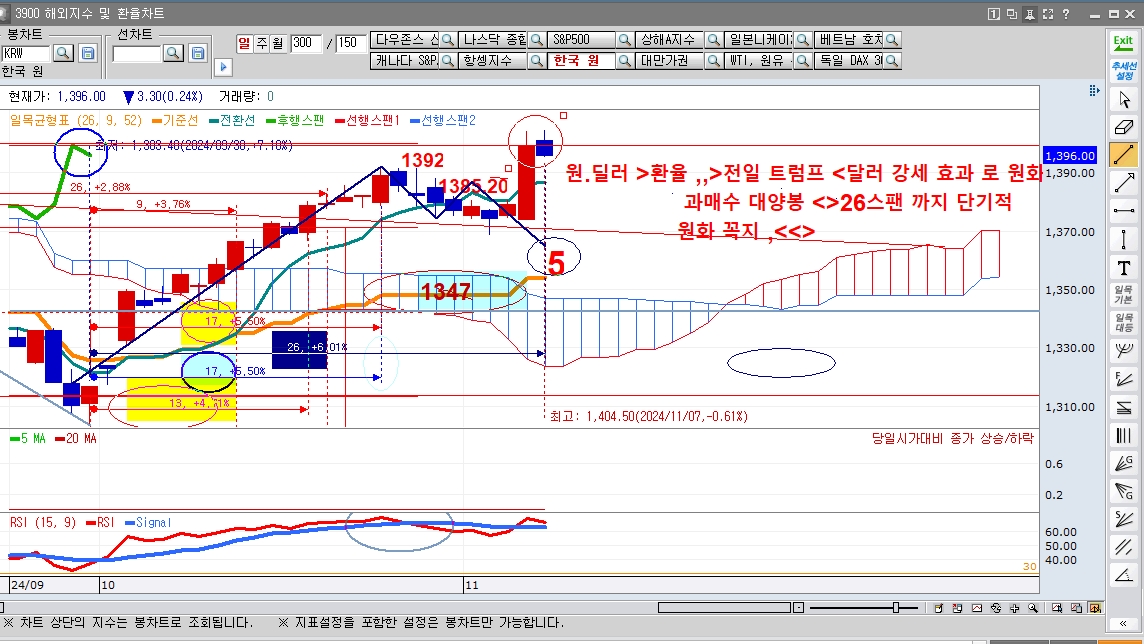The image size is (1144, 644).
Task: Open search beside 대만가권 slot
Action: pyautogui.click(x=714, y=61)
